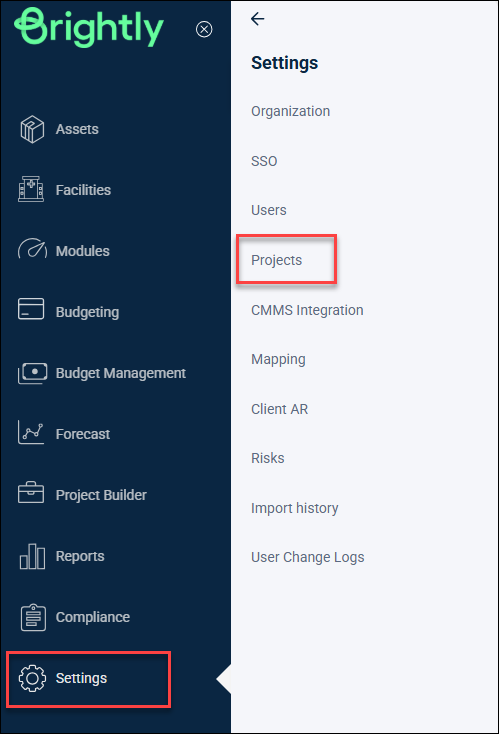Screen dimensions: 499x734
Task: Open the Organization settings entry
Action: click(291, 111)
